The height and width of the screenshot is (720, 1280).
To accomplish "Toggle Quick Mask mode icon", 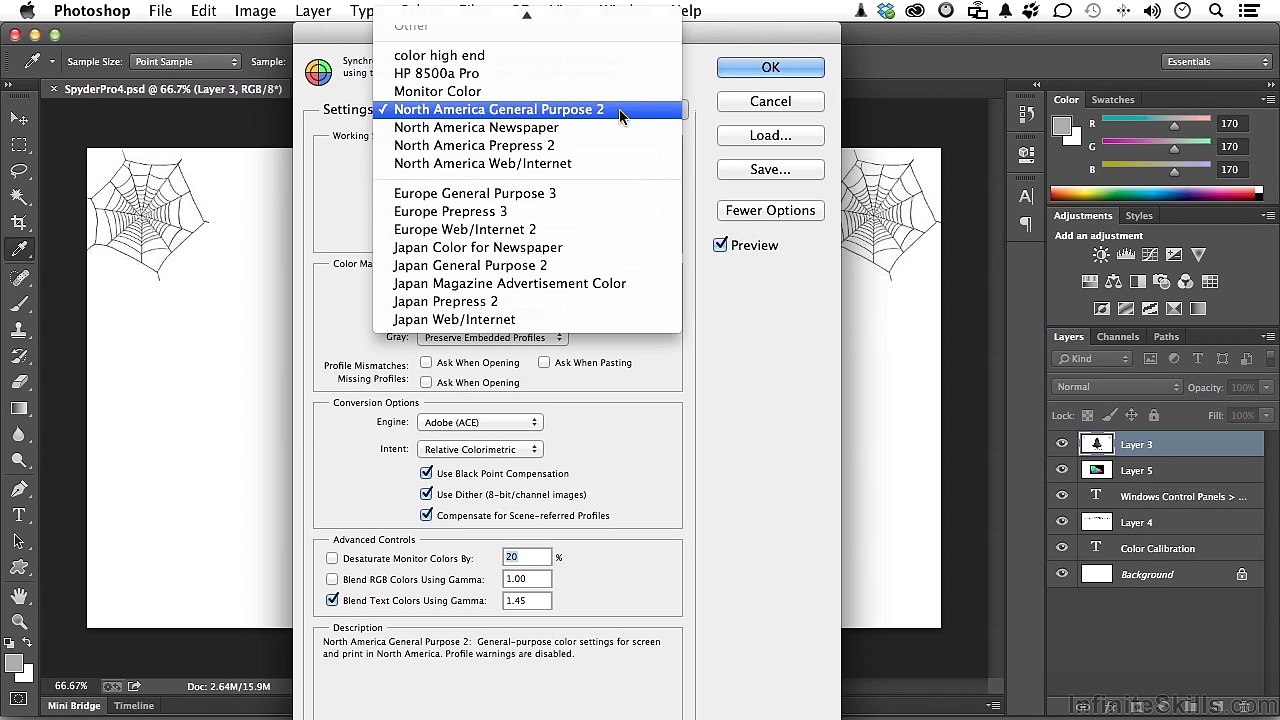I will click(x=19, y=698).
